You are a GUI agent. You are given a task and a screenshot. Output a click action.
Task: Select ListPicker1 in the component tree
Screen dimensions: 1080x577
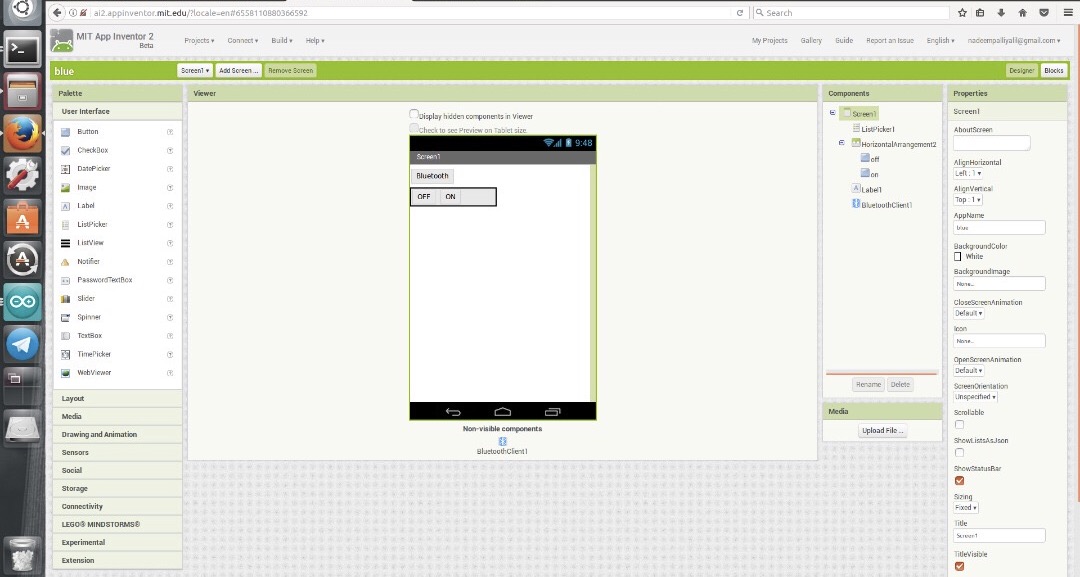point(878,129)
